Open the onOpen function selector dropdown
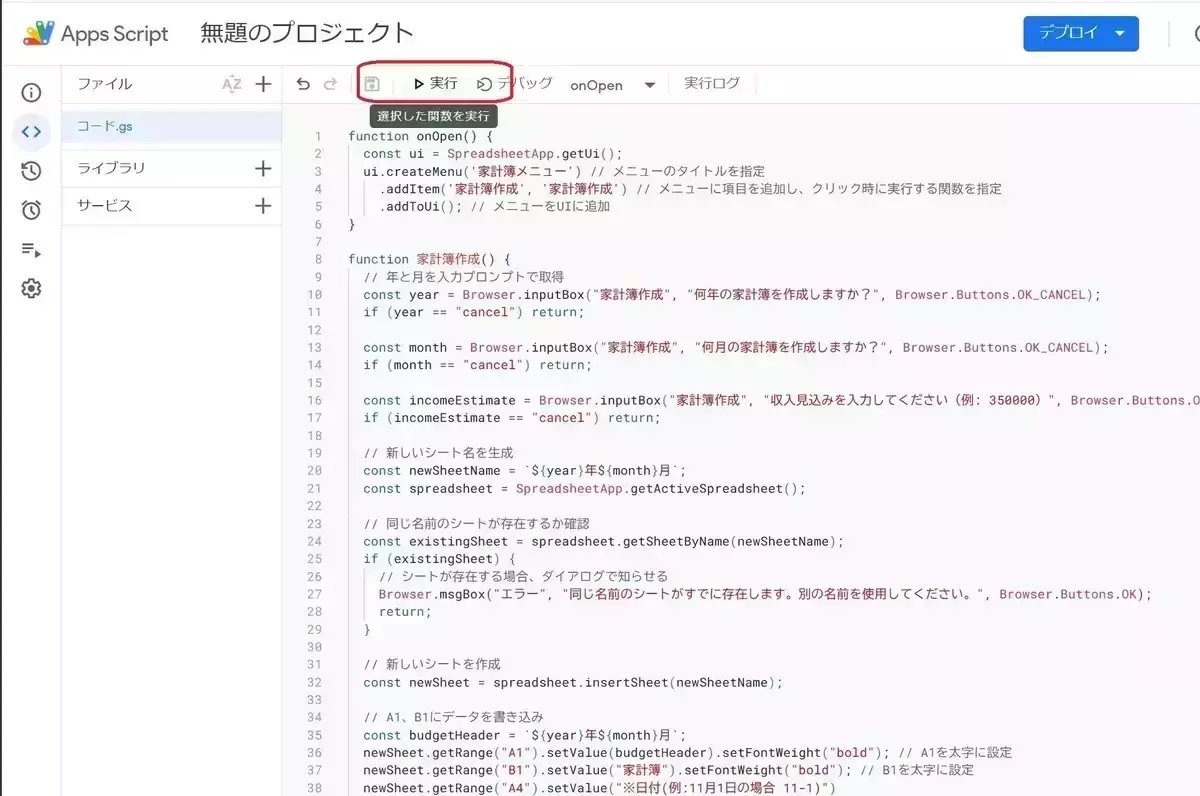Viewport: 1200px width, 796px height. pos(613,85)
